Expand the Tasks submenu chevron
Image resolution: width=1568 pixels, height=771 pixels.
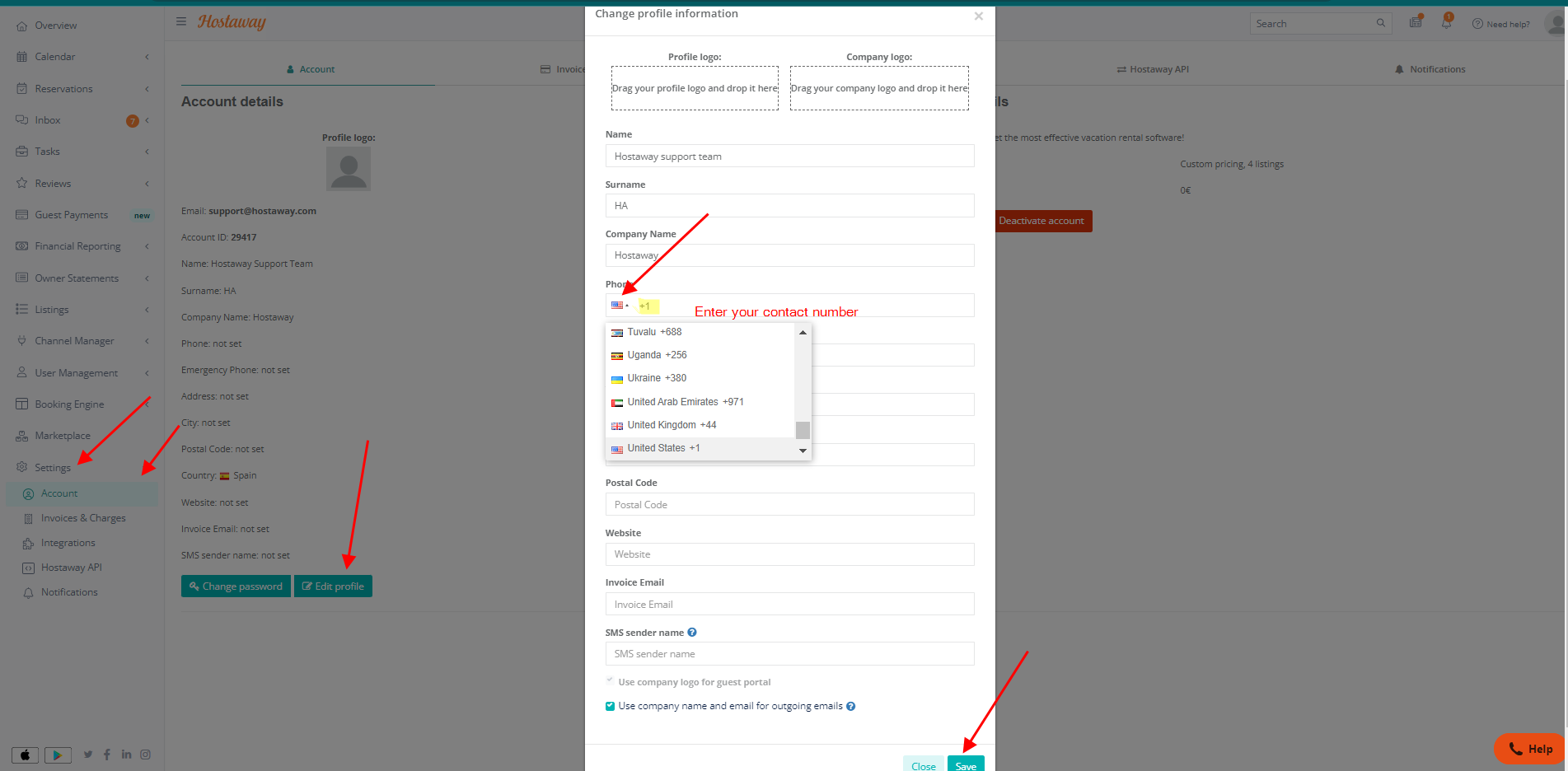point(147,152)
